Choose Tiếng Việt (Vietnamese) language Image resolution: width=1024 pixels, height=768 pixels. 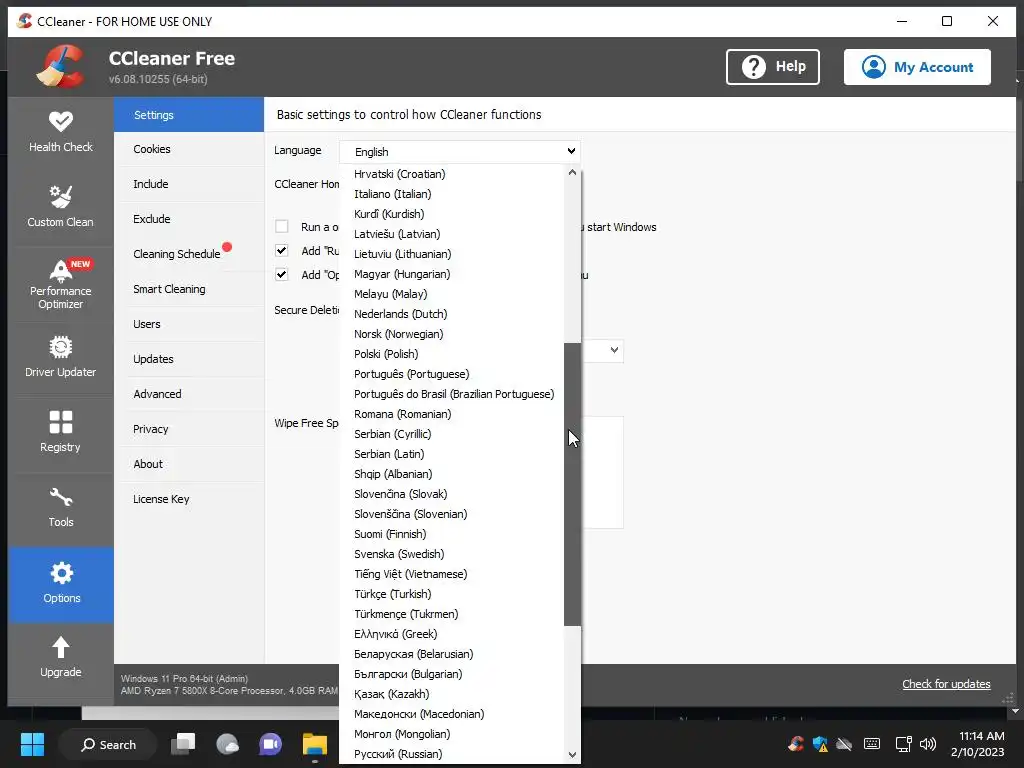coord(452,574)
